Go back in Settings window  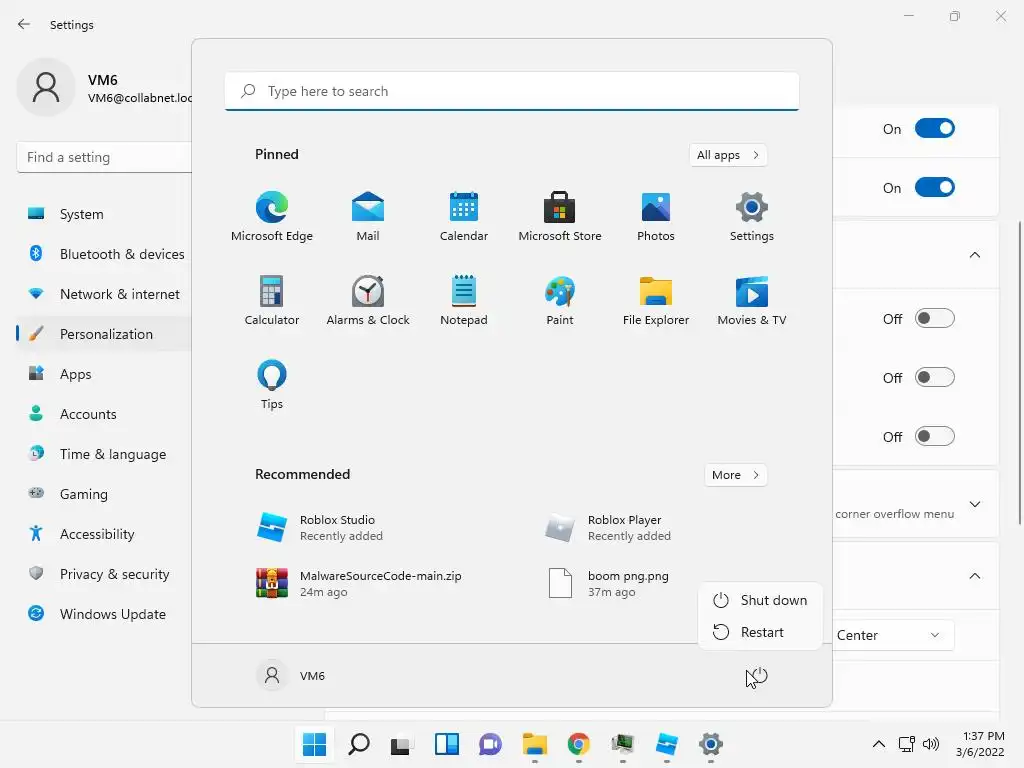[24, 24]
